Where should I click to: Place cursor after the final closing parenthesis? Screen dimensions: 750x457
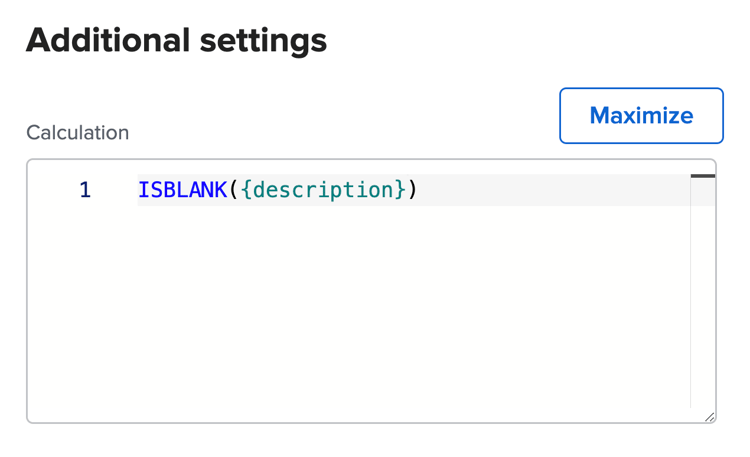pyautogui.click(x=418, y=190)
